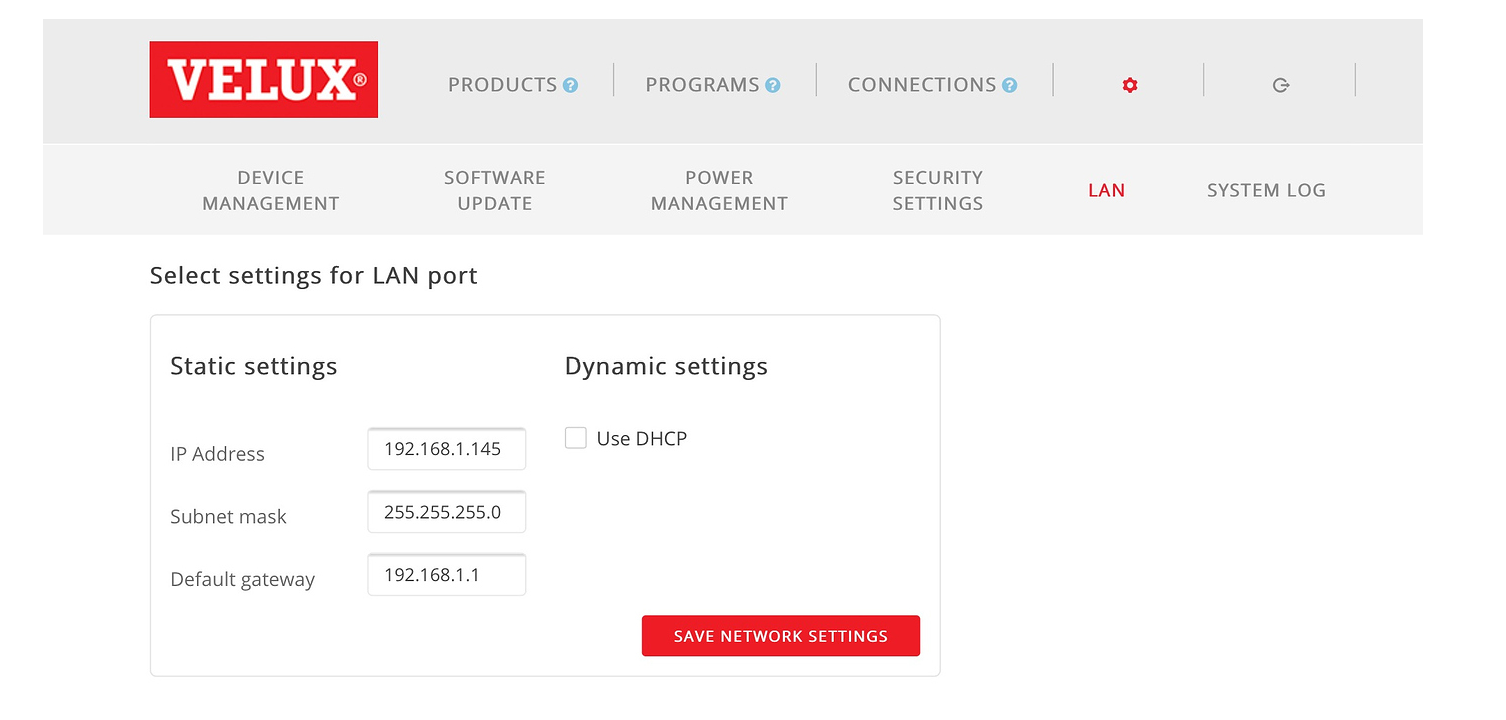Image resolution: width=1506 pixels, height=720 pixels.
Task: Go to the PROGRAMS section
Action: pos(702,86)
